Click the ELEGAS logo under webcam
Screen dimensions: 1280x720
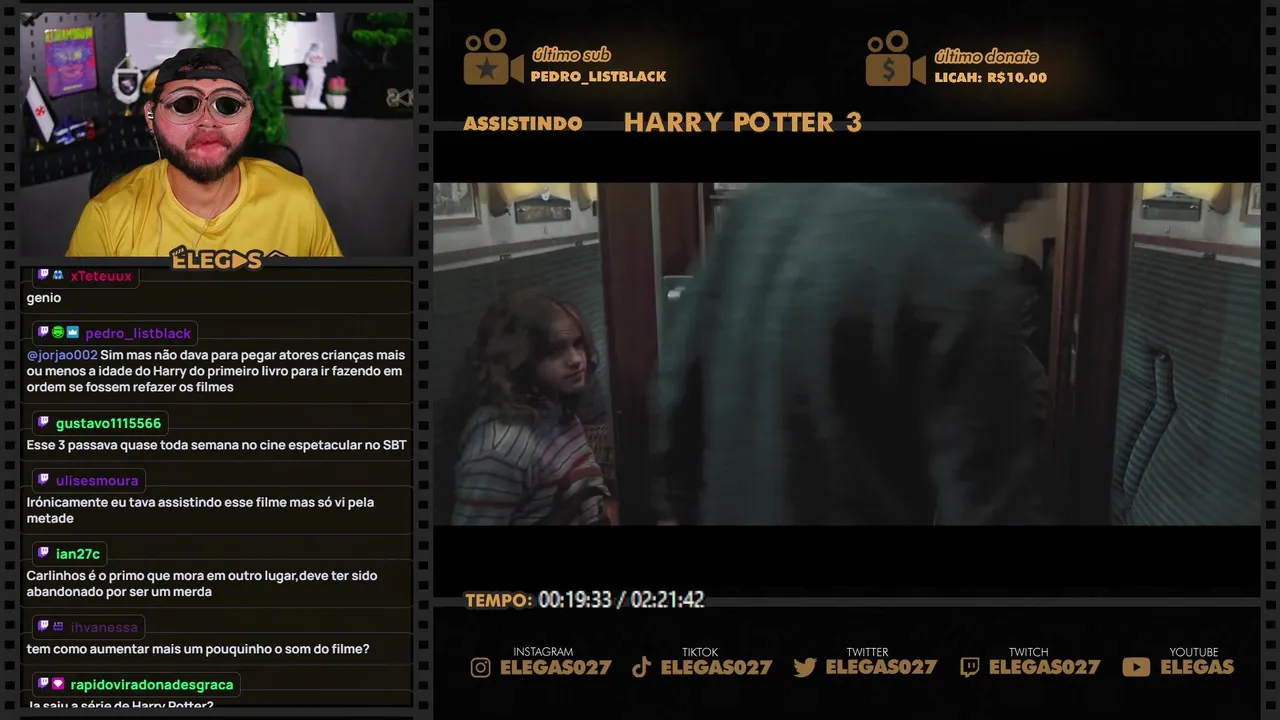pos(217,260)
